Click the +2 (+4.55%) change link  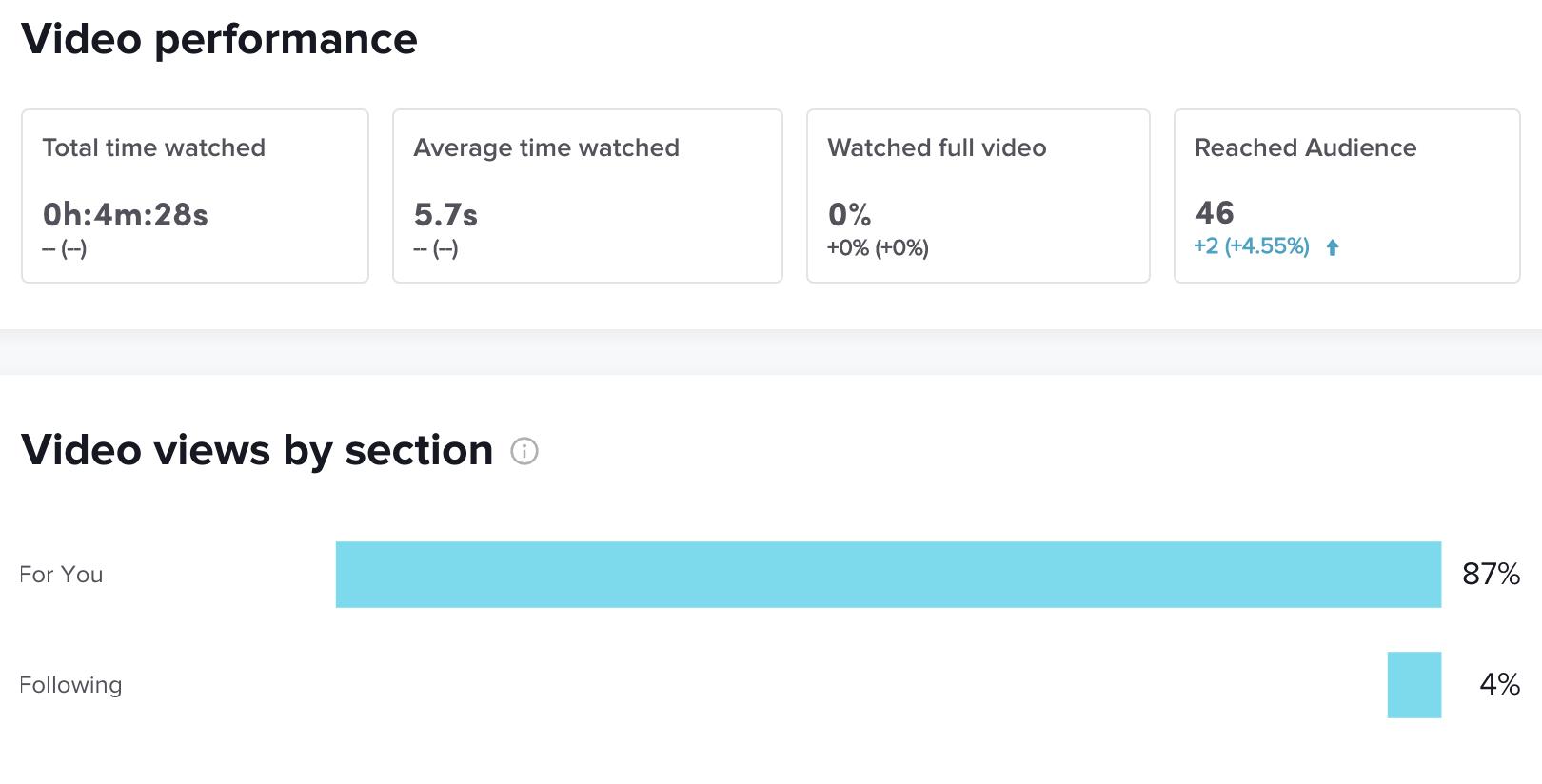(x=1252, y=246)
